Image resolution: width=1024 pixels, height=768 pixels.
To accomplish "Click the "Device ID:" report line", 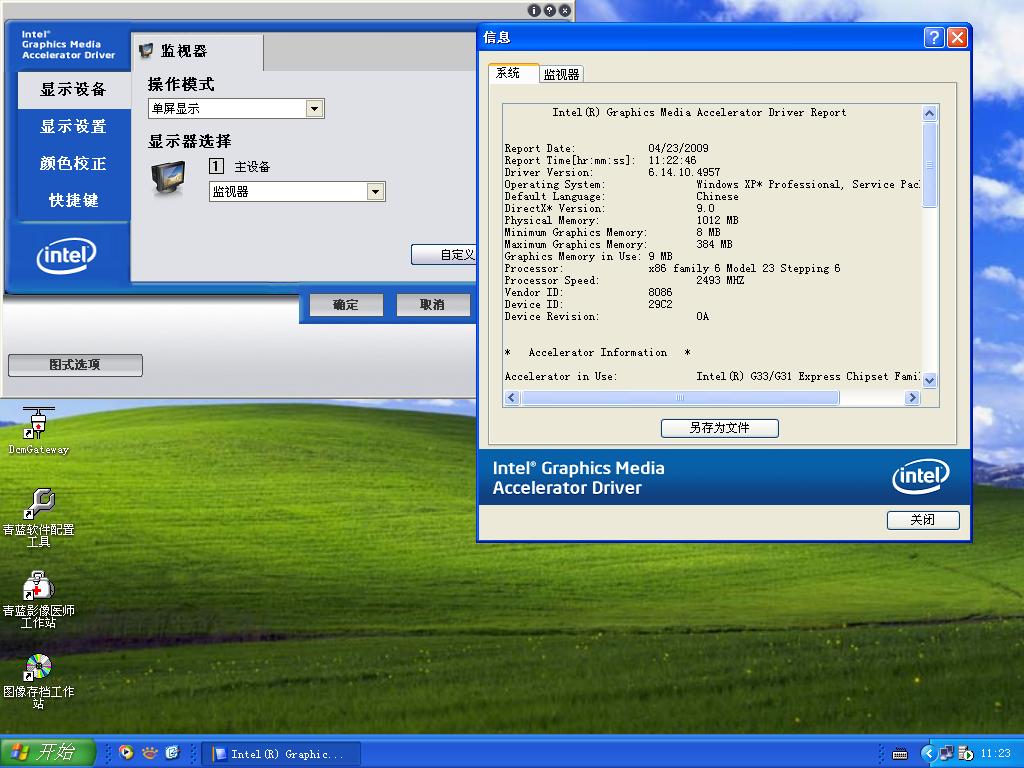I will click(588, 304).
